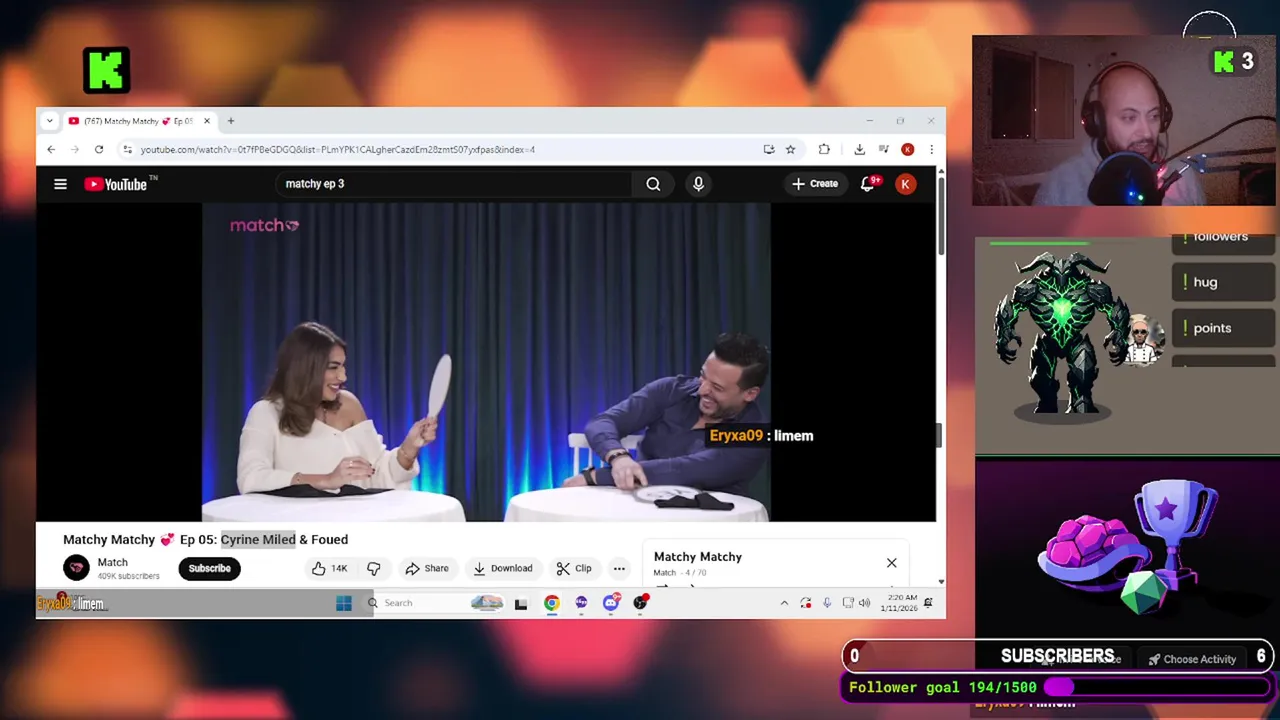Open Chrome from the taskbar

point(551,603)
